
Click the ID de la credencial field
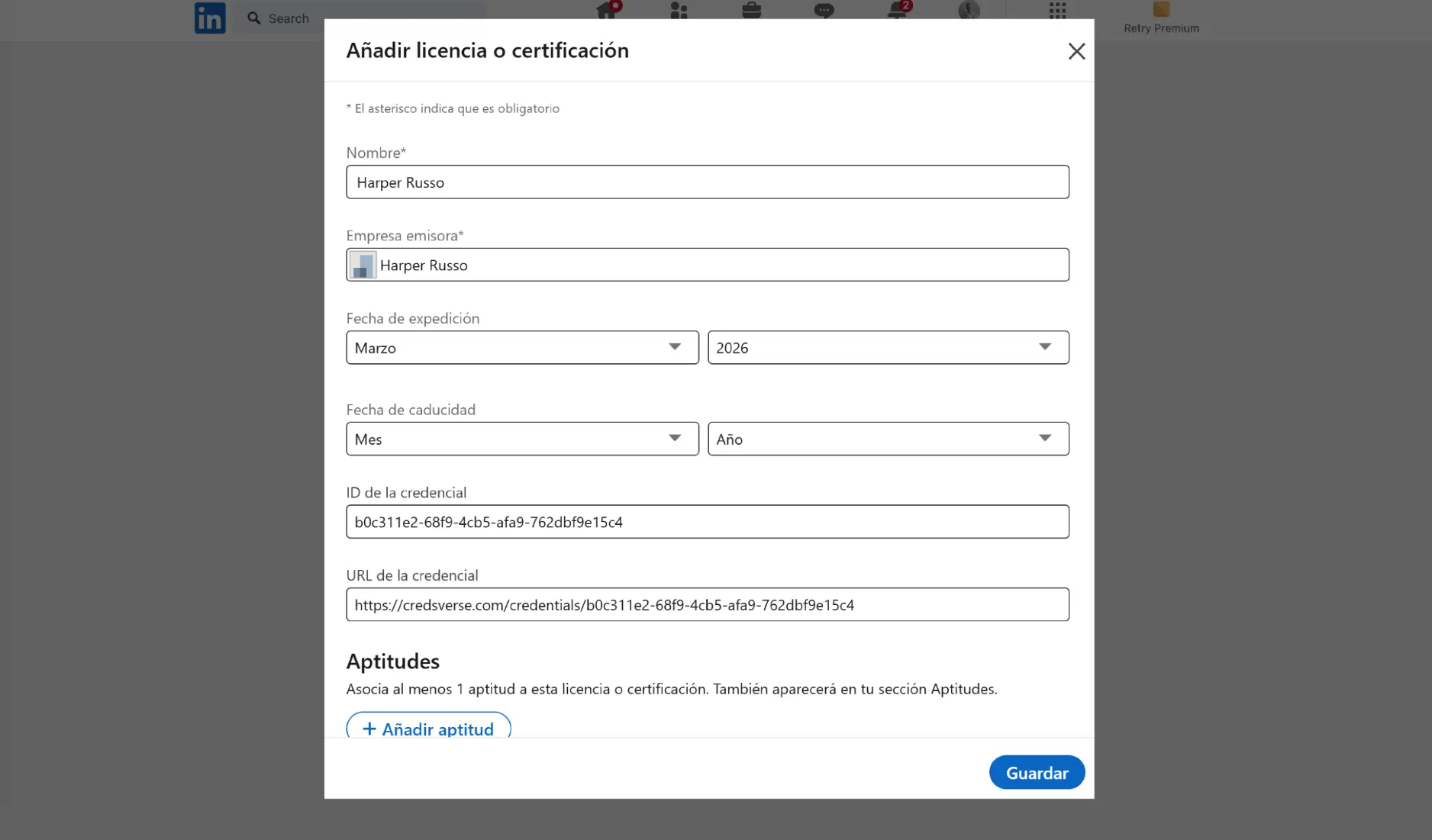click(707, 522)
